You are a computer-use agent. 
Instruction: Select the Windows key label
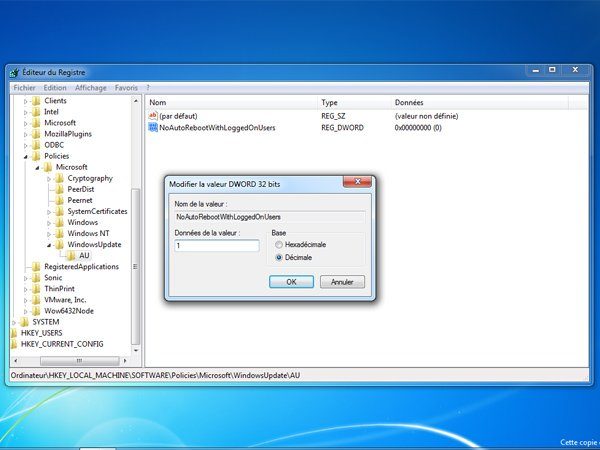tap(83, 222)
